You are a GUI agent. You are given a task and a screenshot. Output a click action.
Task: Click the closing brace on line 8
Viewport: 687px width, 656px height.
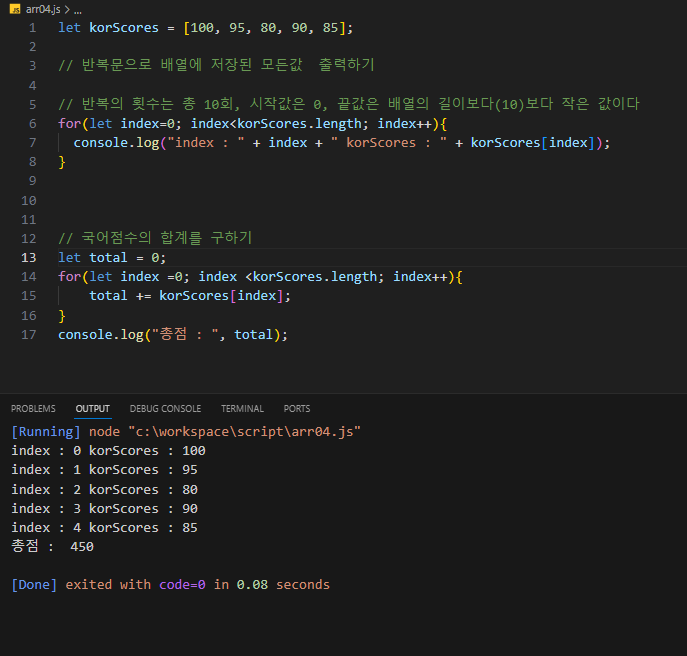(x=62, y=162)
